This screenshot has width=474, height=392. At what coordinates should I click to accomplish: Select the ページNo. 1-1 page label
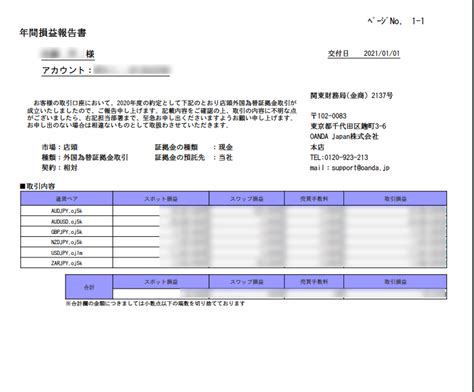tap(396, 21)
